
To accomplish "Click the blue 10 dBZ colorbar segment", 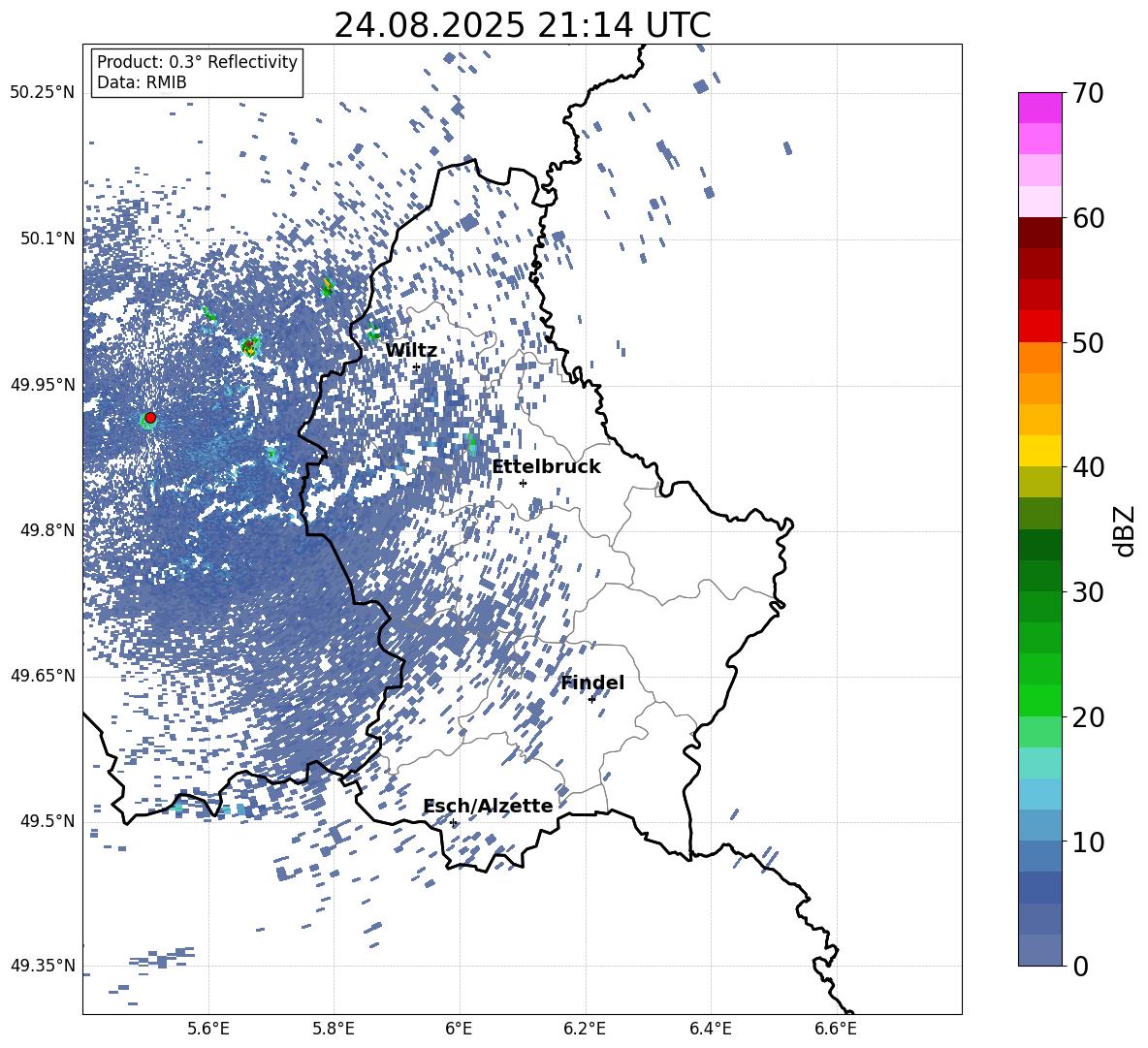I will coord(1039,826).
